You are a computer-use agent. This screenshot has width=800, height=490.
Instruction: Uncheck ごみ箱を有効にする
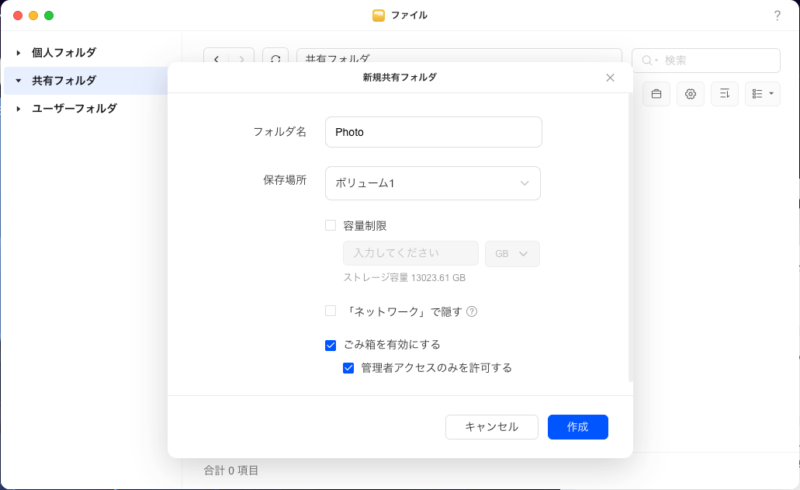[331, 345]
